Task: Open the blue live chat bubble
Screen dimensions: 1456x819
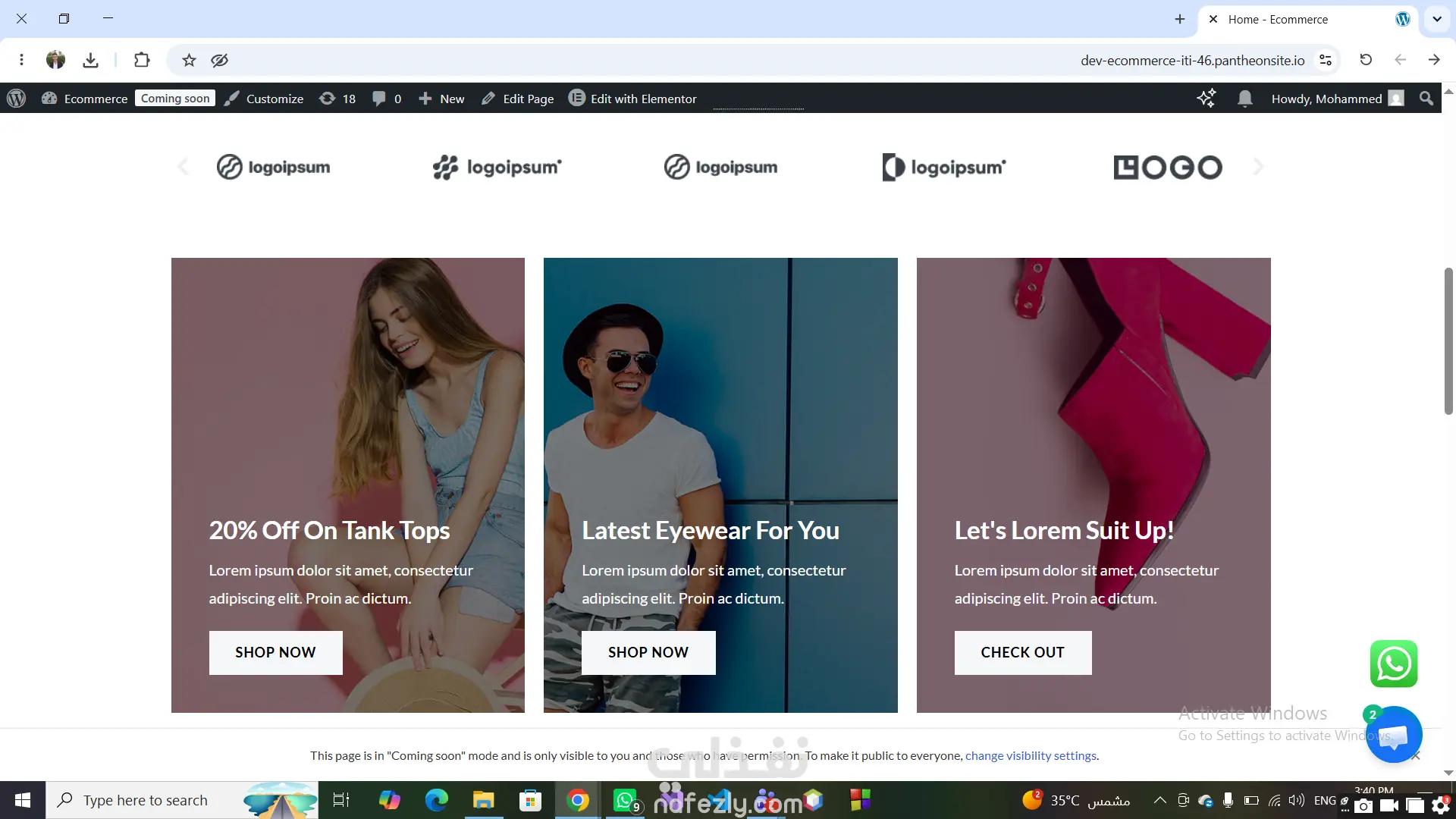Action: pyautogui.click(x=1394, y=734)
